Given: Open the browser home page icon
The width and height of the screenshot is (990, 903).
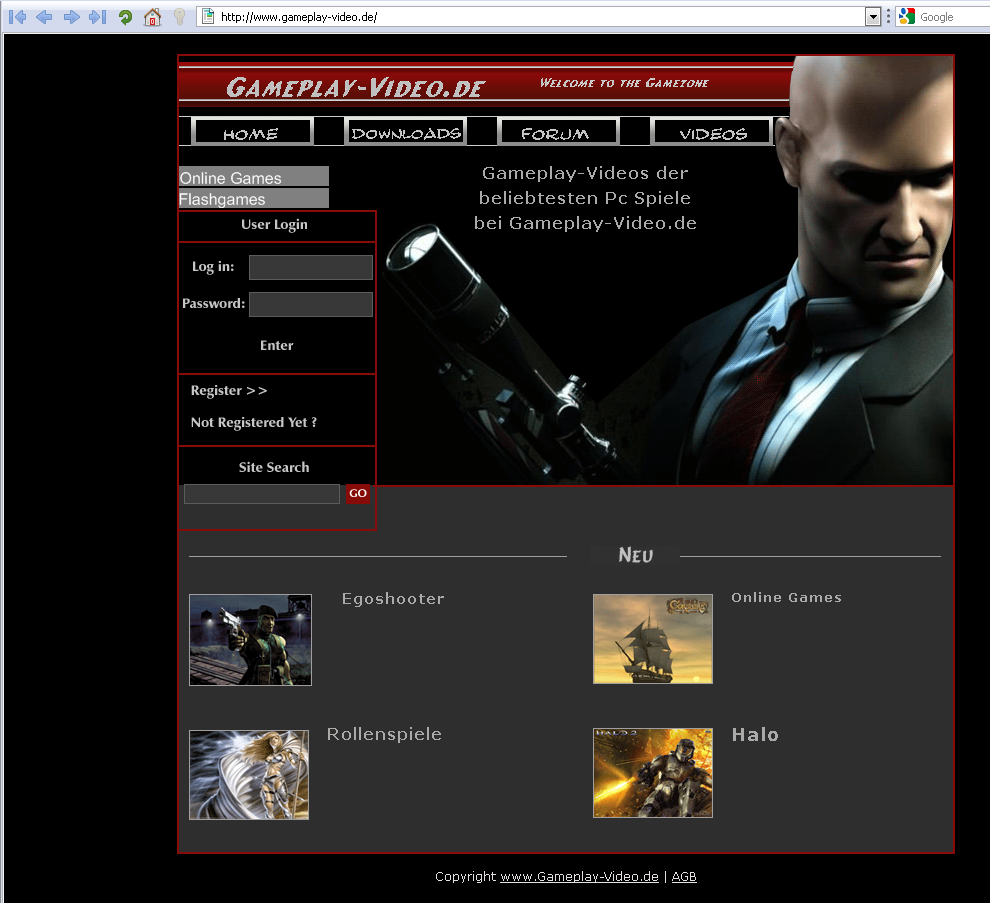Looking at the screenshot, I should coord(152,16).
